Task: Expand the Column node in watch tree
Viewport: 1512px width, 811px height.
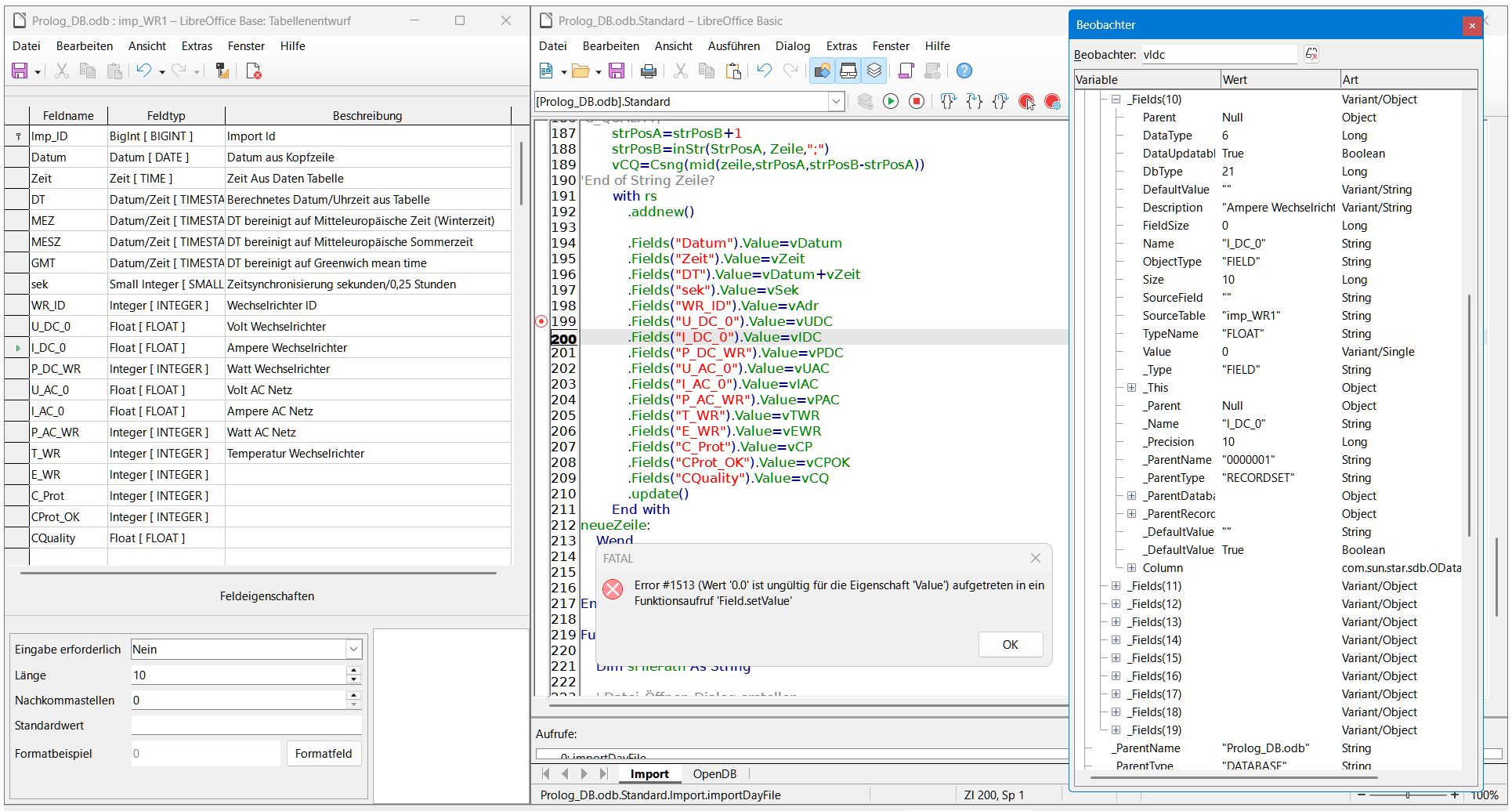Action: click(x=1131, y=568)
